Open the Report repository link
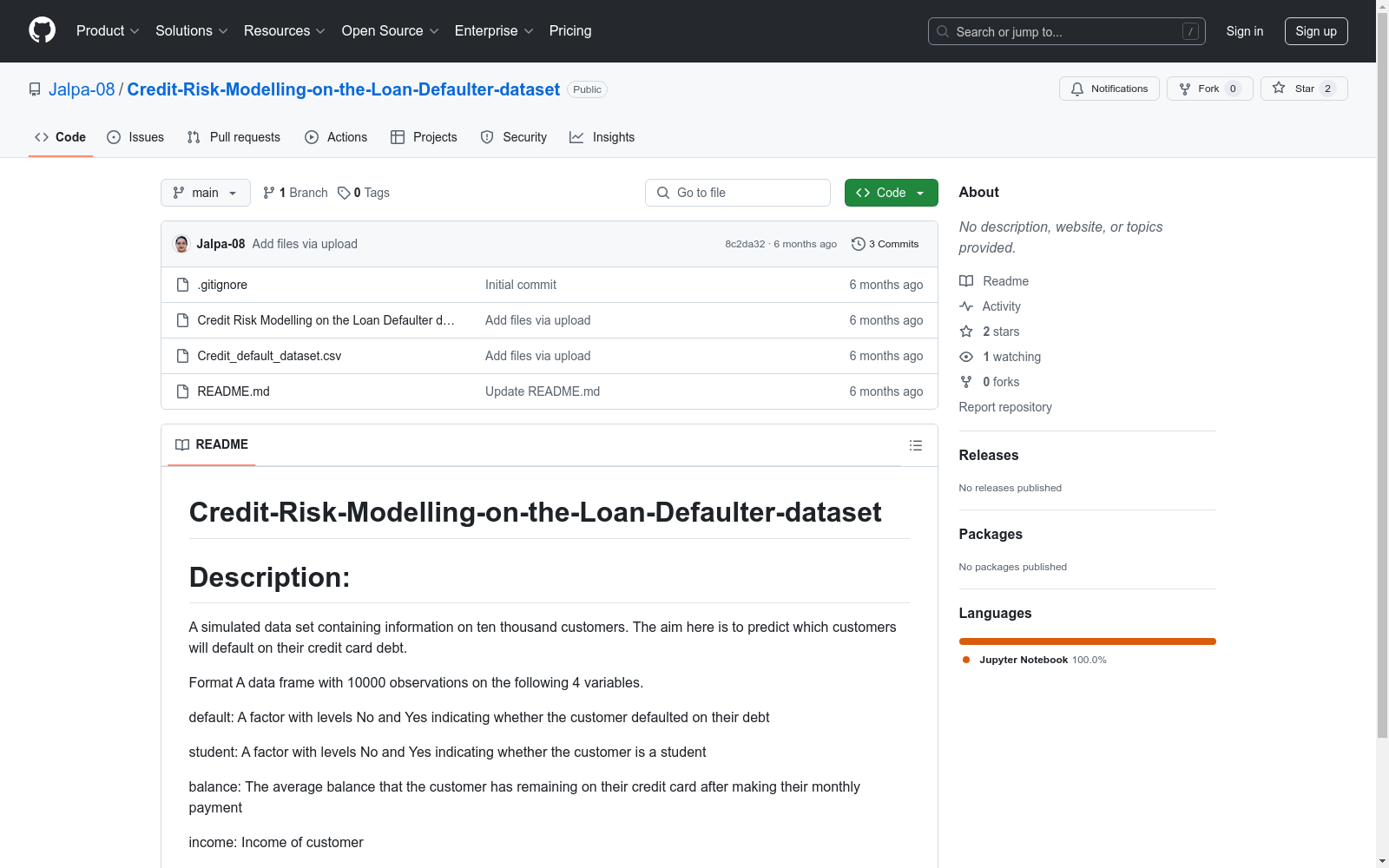1389x868 pixels. pos(1005,407)
